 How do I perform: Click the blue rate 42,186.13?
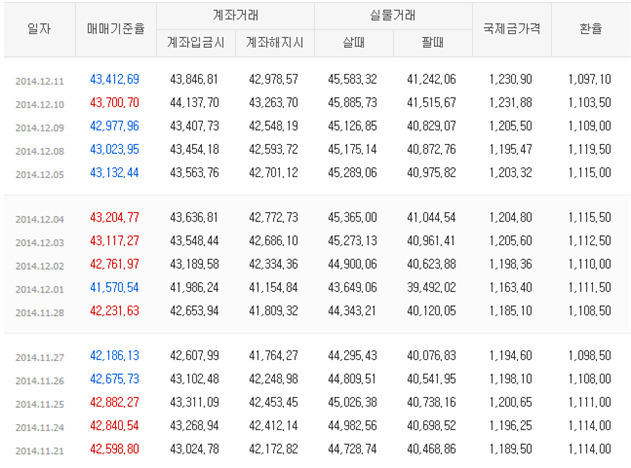(115, 355)
